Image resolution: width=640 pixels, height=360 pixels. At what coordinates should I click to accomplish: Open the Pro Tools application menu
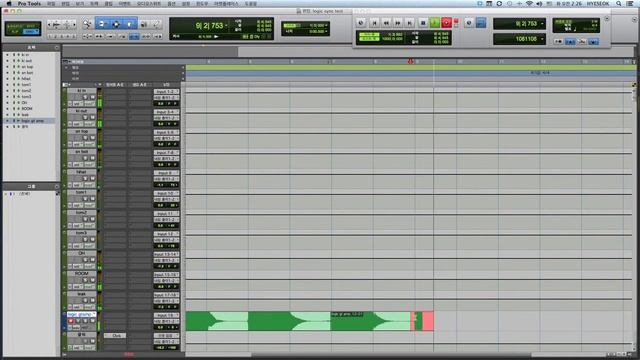pos(29,3)
